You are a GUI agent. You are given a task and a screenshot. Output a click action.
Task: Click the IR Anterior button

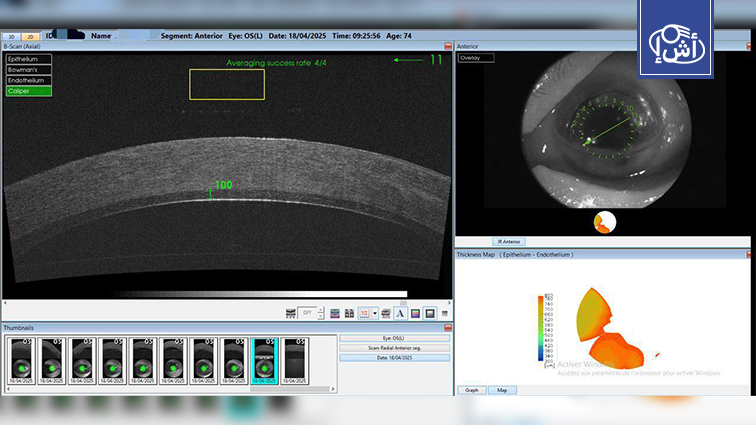coord(510,241)
